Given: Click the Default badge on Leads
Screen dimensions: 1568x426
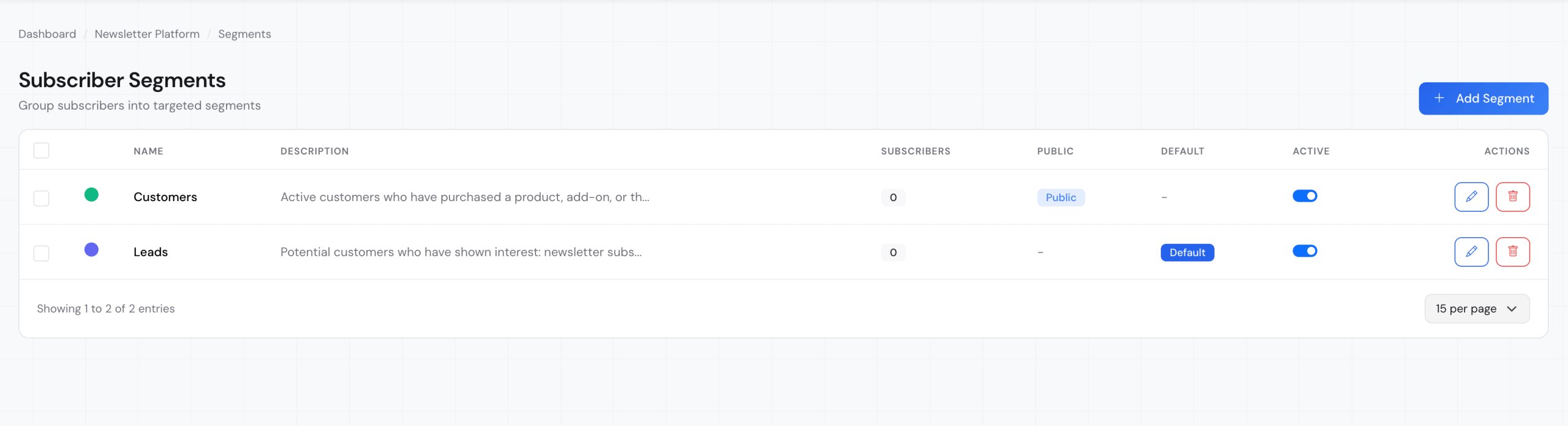Looking at the screenshot, I should pyautogui.click(x=1187, y=253).
